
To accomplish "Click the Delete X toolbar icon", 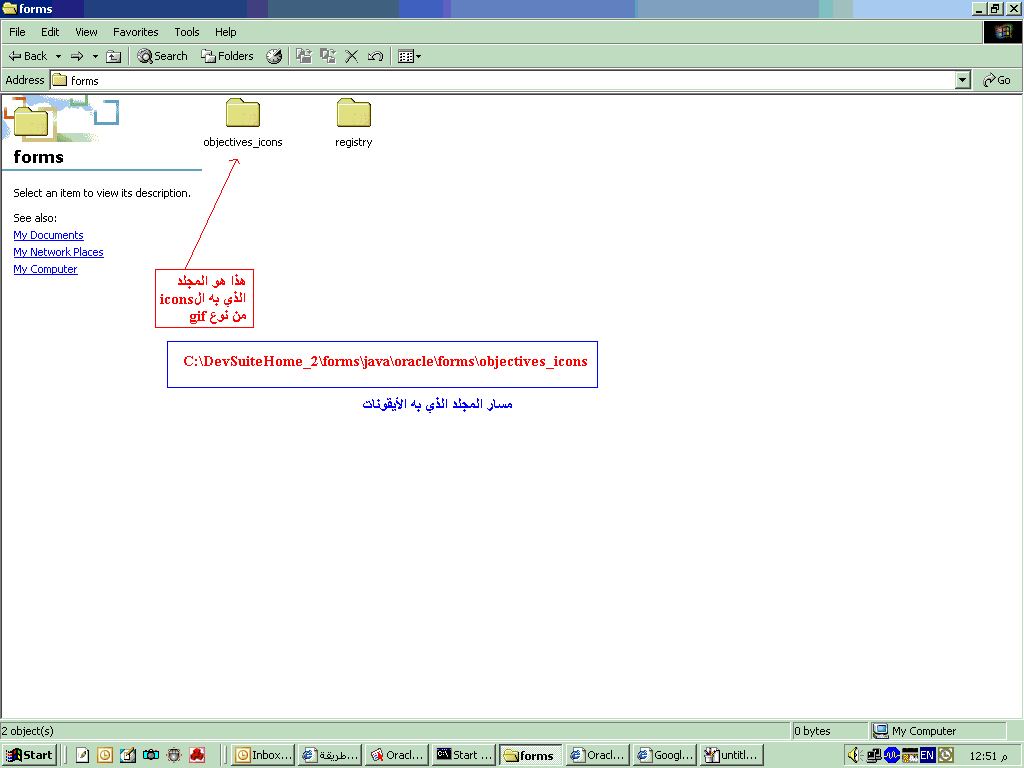I will click(351, 56).
